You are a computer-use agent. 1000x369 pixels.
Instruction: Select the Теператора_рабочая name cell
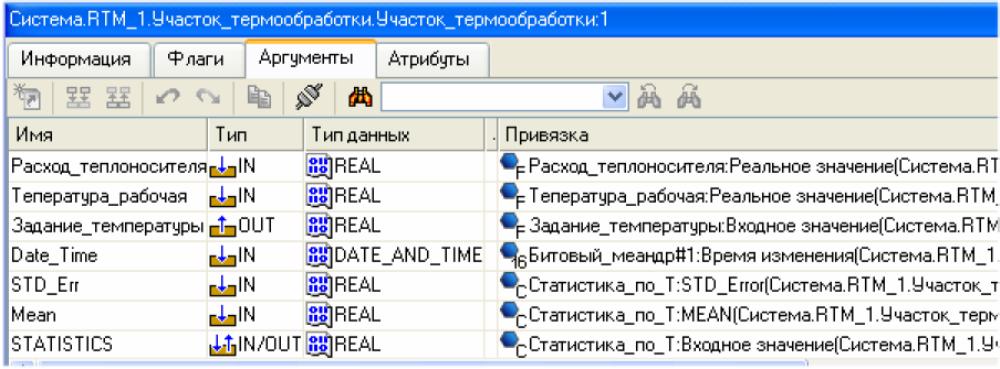click(108, 196)
